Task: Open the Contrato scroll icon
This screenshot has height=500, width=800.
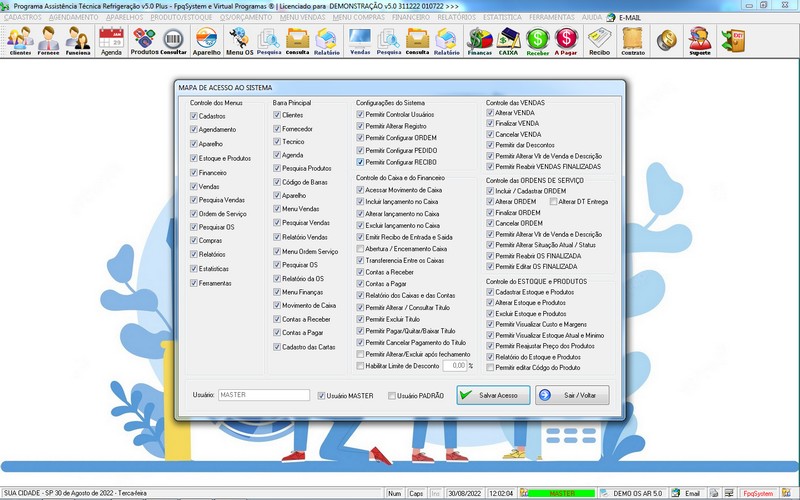Action: [x=633, y=41]
